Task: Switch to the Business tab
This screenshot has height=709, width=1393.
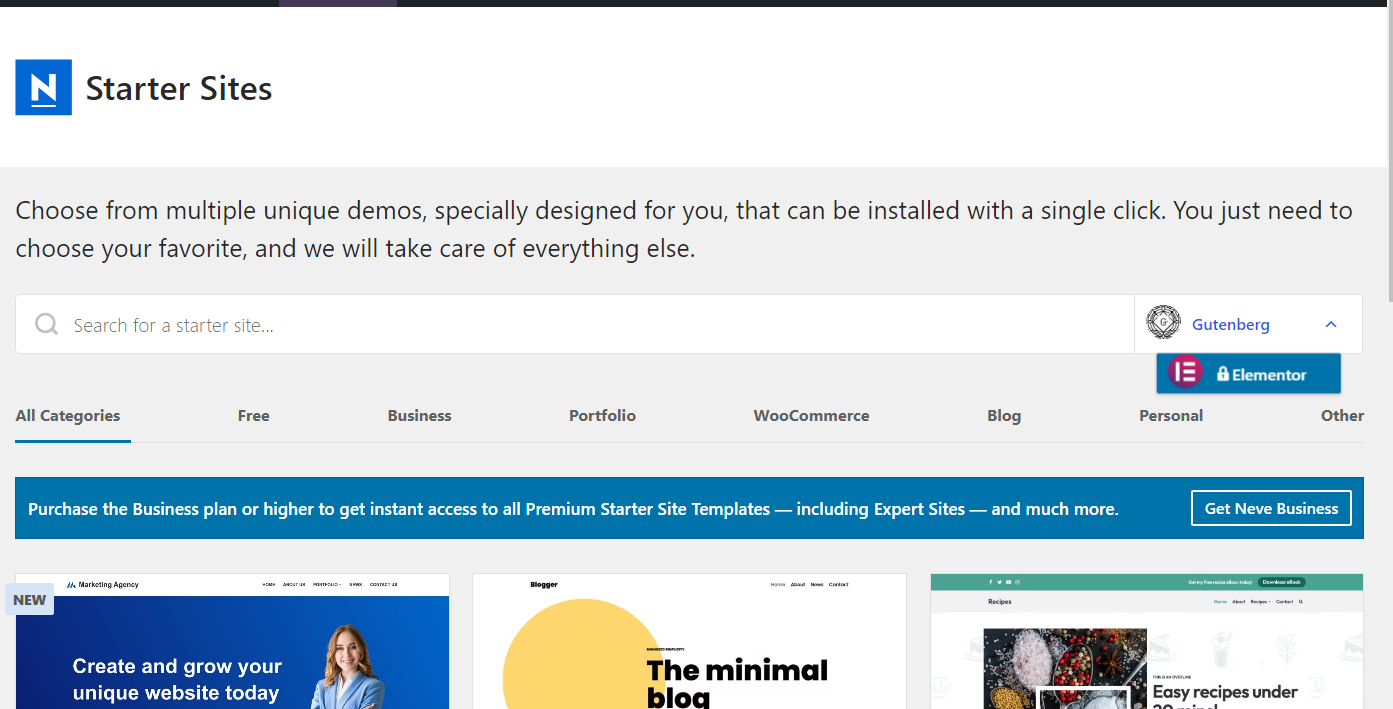Action: coord(420,416)
